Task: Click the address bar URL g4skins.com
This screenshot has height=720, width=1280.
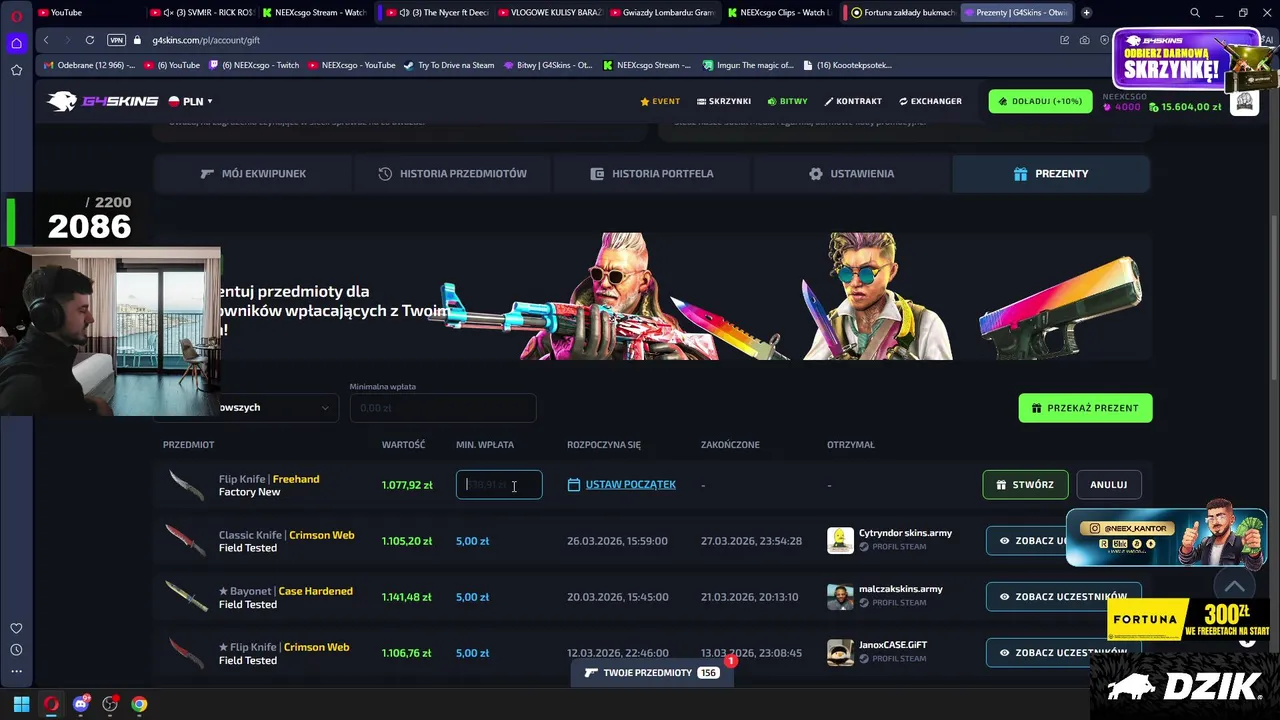Action: (x=206, y=41)
